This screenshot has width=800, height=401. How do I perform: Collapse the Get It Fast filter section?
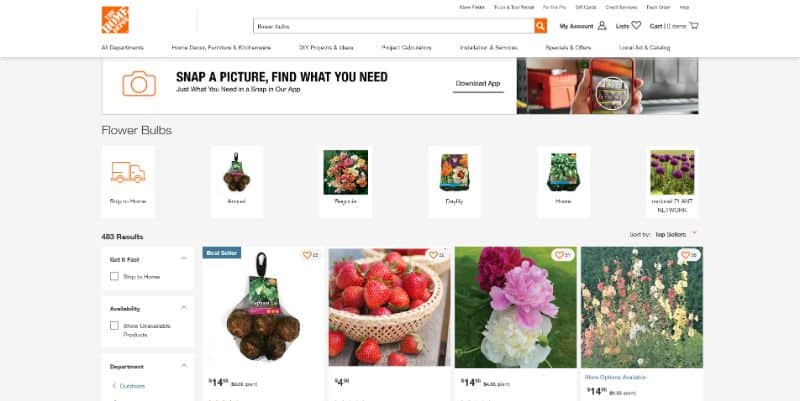click(184, 259)
